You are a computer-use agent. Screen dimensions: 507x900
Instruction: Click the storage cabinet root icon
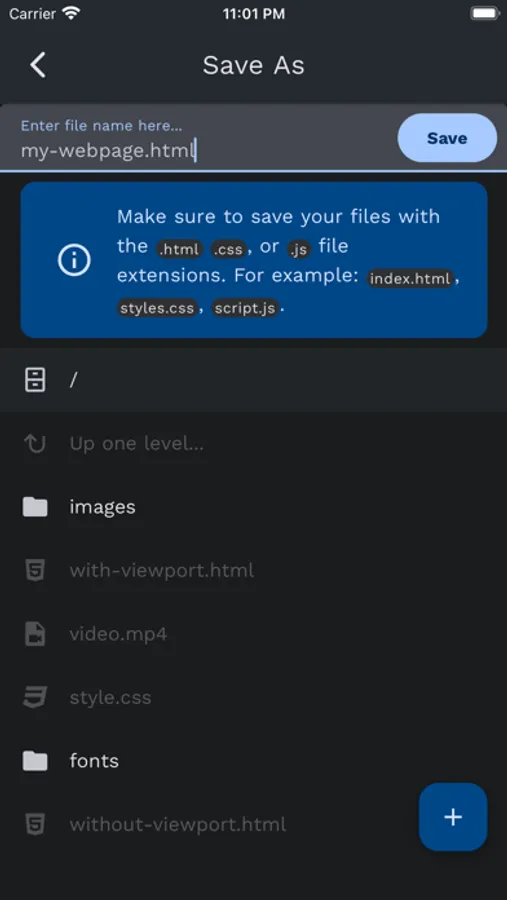click(34, 380)
